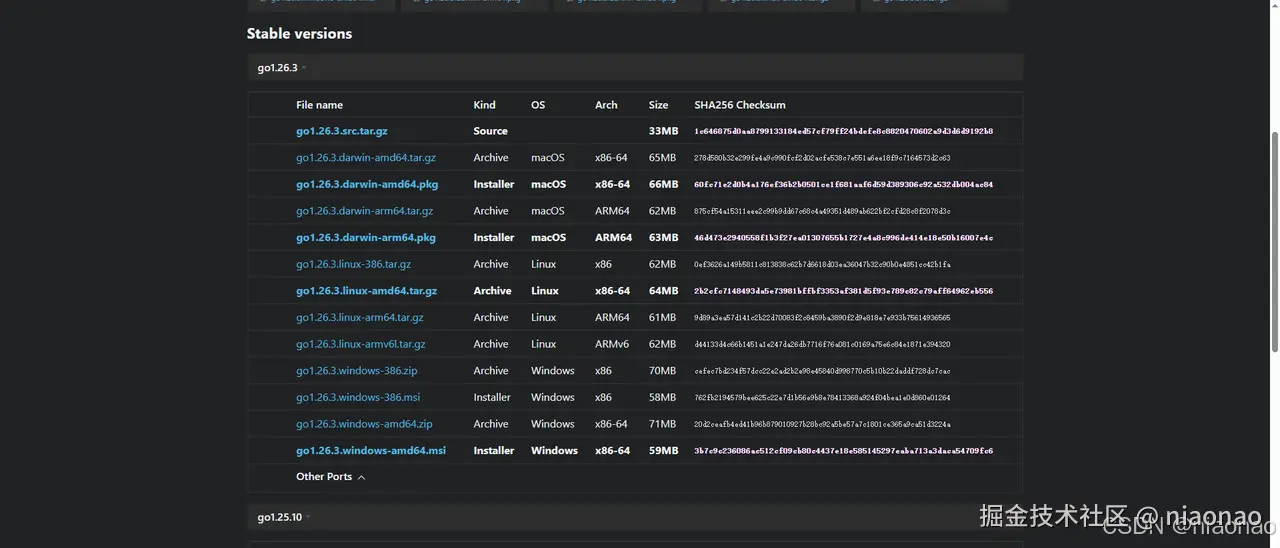Image resolution: width=1280 pixels, height=548 pixels.
Task: Download go1.26.3.darwin-amd64.pkg installer
Action: 367,184
